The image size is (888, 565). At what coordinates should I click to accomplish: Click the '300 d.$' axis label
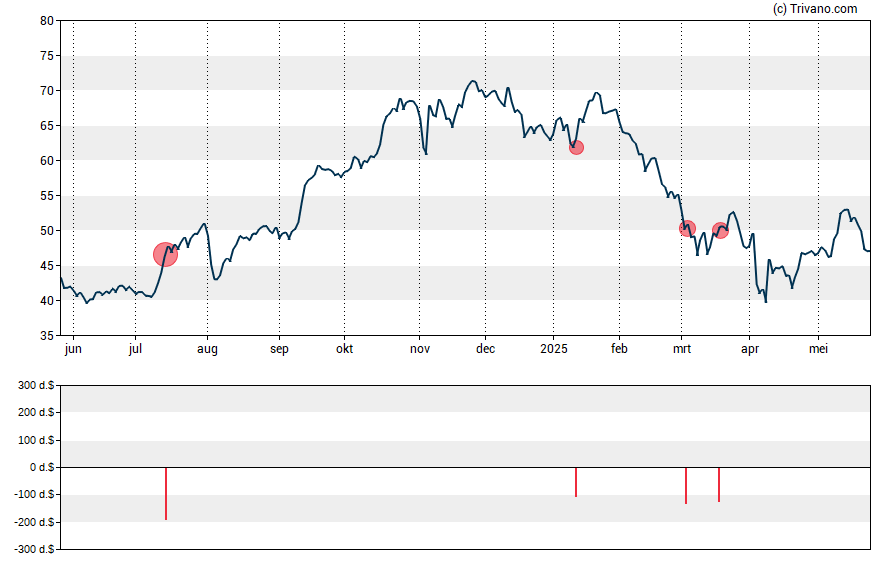[36, 386]
